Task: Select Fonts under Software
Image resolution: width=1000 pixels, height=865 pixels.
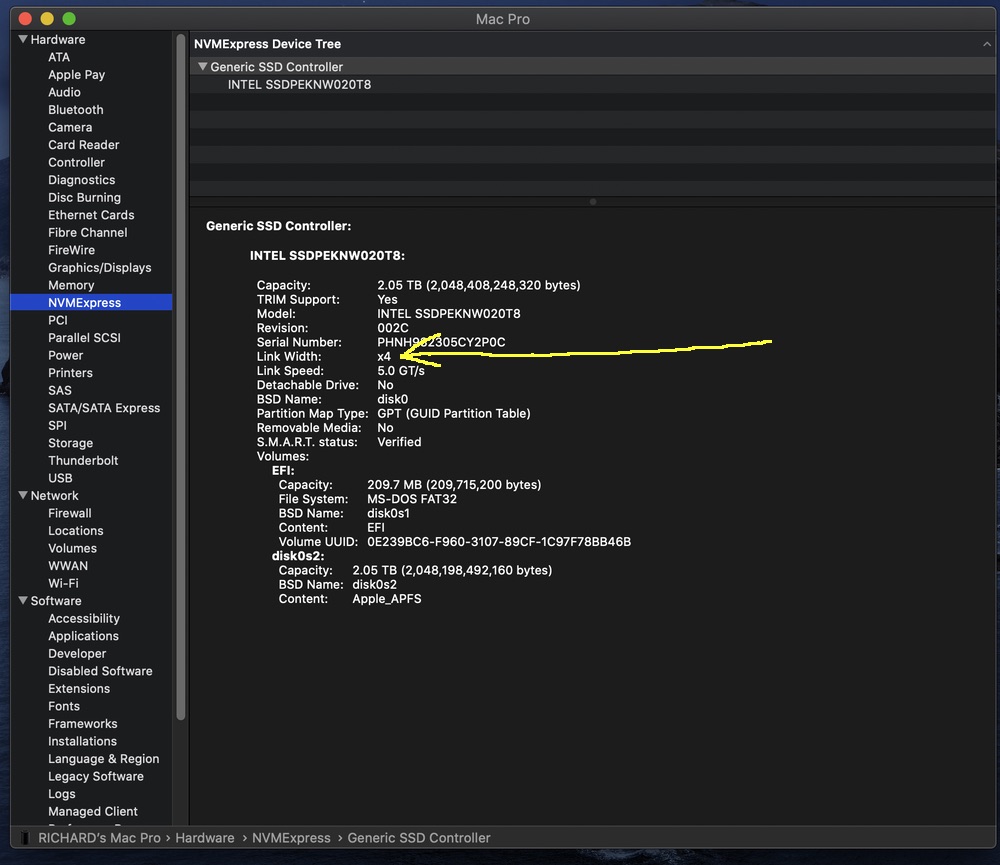Action: click(64, 706)
